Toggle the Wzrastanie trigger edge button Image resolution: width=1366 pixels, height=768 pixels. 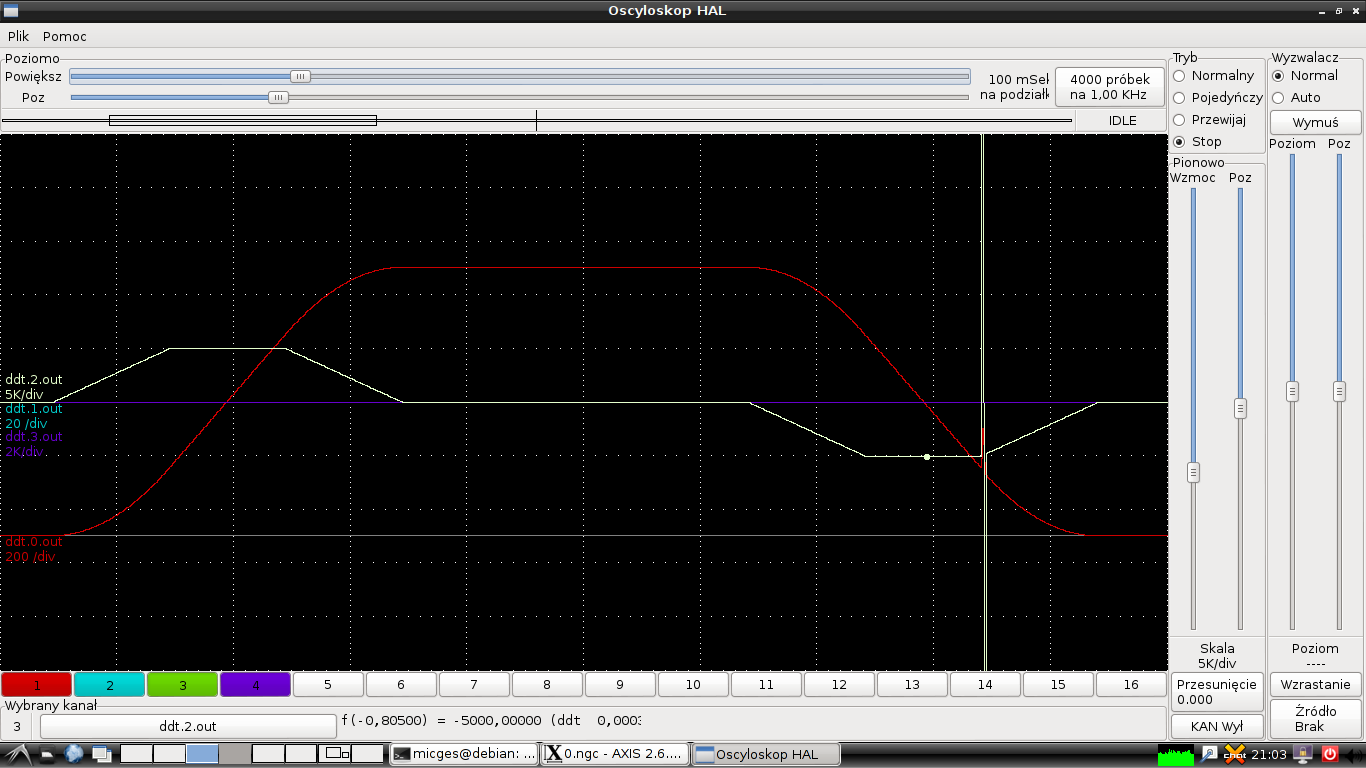point(1316,685)
